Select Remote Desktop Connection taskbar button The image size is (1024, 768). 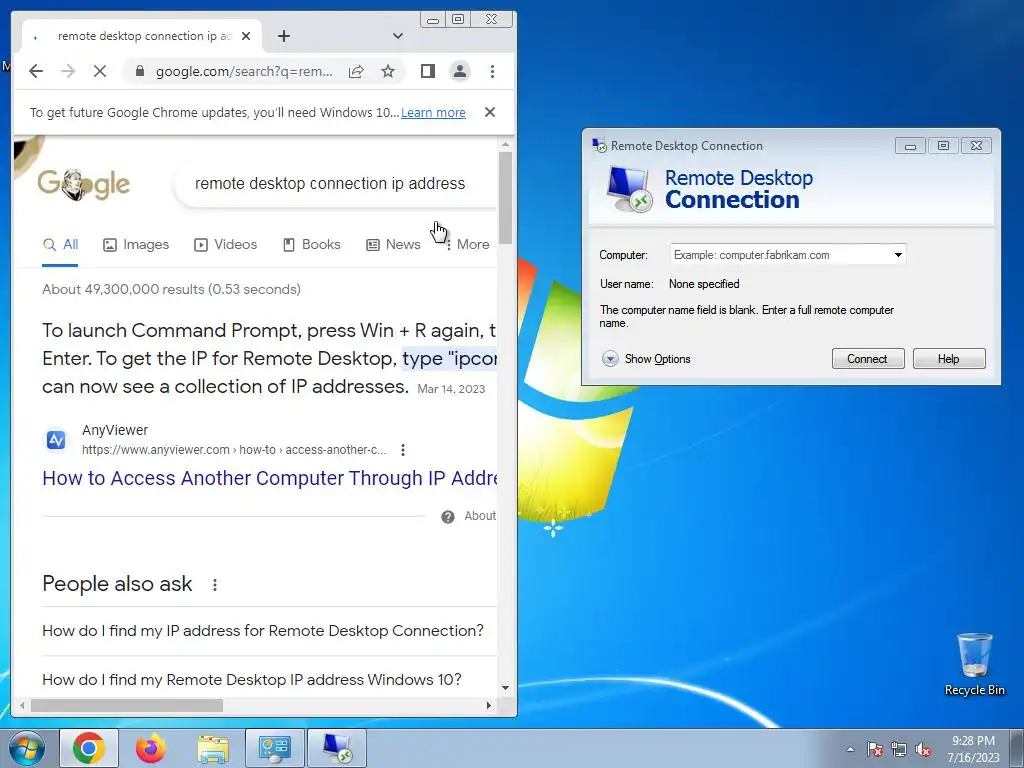point(337,748)
